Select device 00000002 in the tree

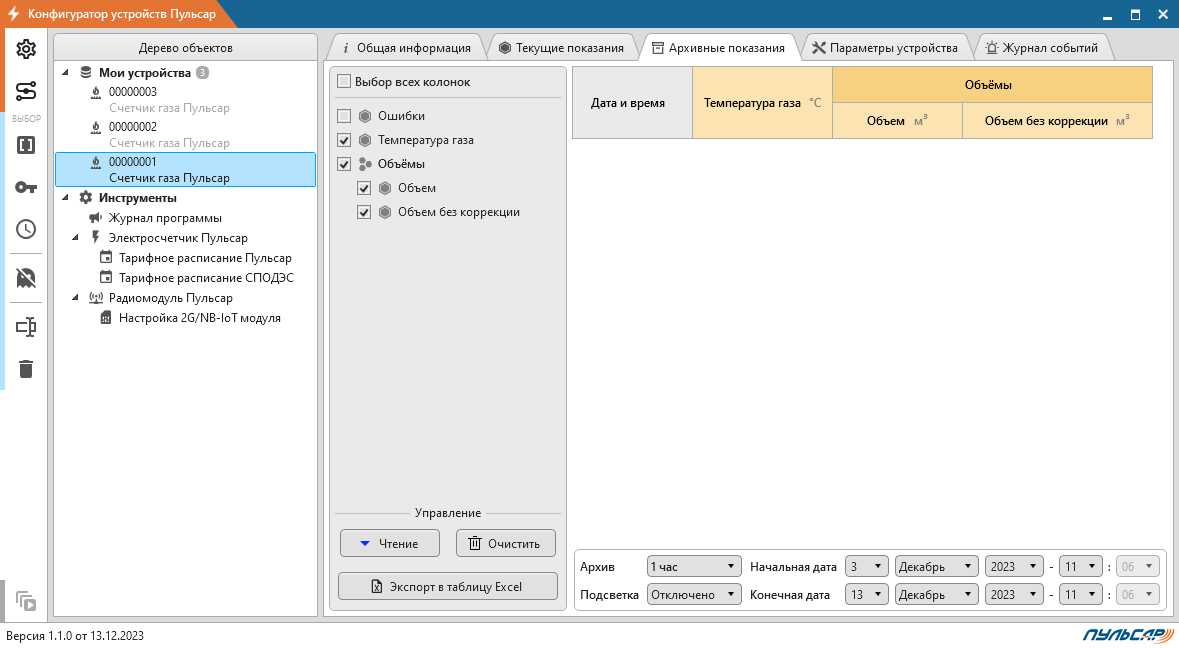click(x=185, y=135)
